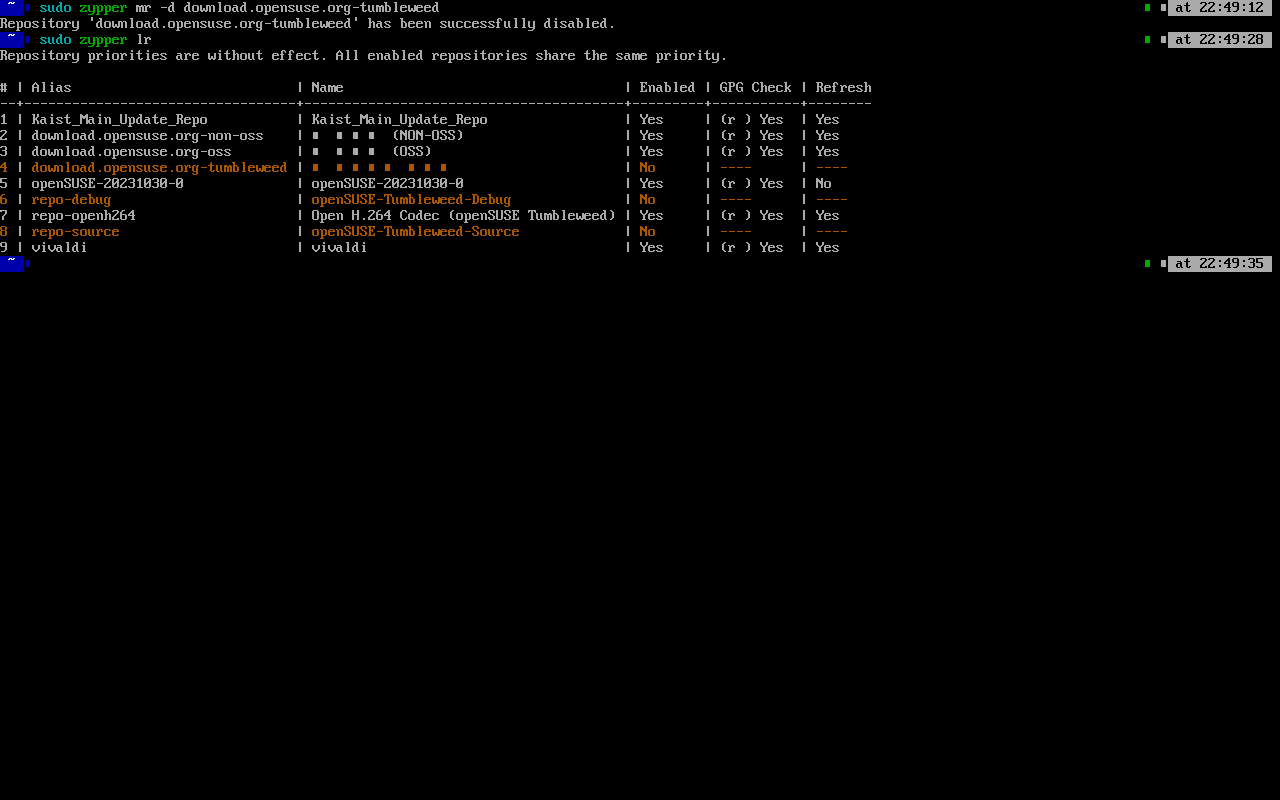Click alias 'repo-debug'

coord(72,200)
